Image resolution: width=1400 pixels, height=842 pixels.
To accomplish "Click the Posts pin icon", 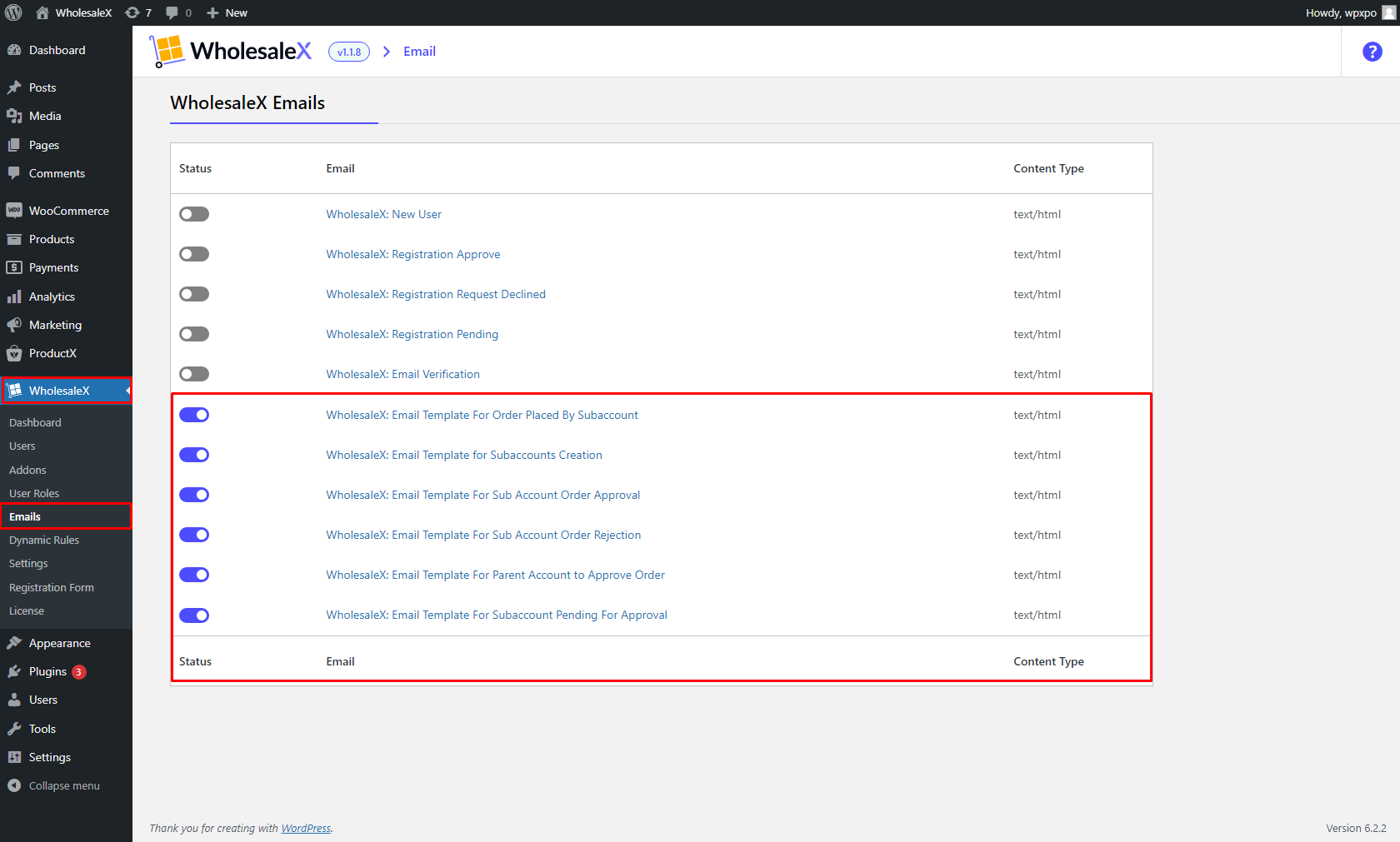I will pos(14,87).
